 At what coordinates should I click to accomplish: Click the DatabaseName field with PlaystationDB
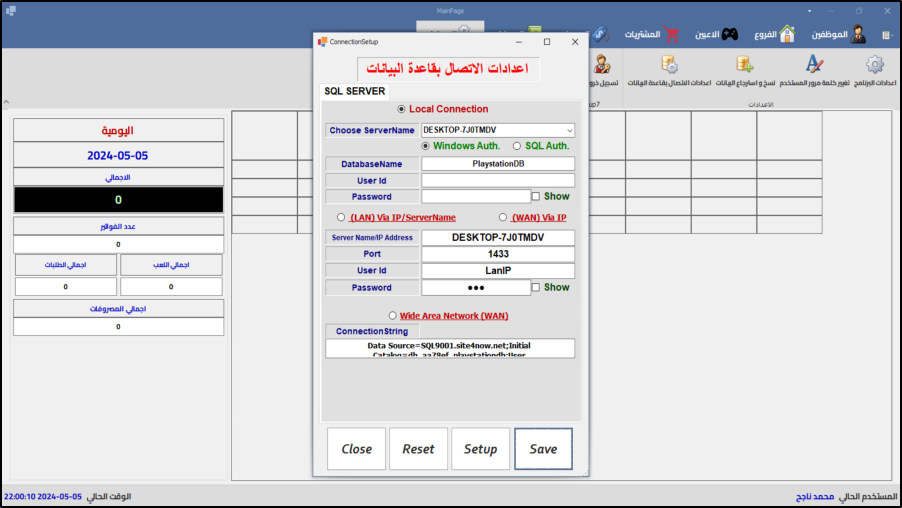(x=497, y=164)
